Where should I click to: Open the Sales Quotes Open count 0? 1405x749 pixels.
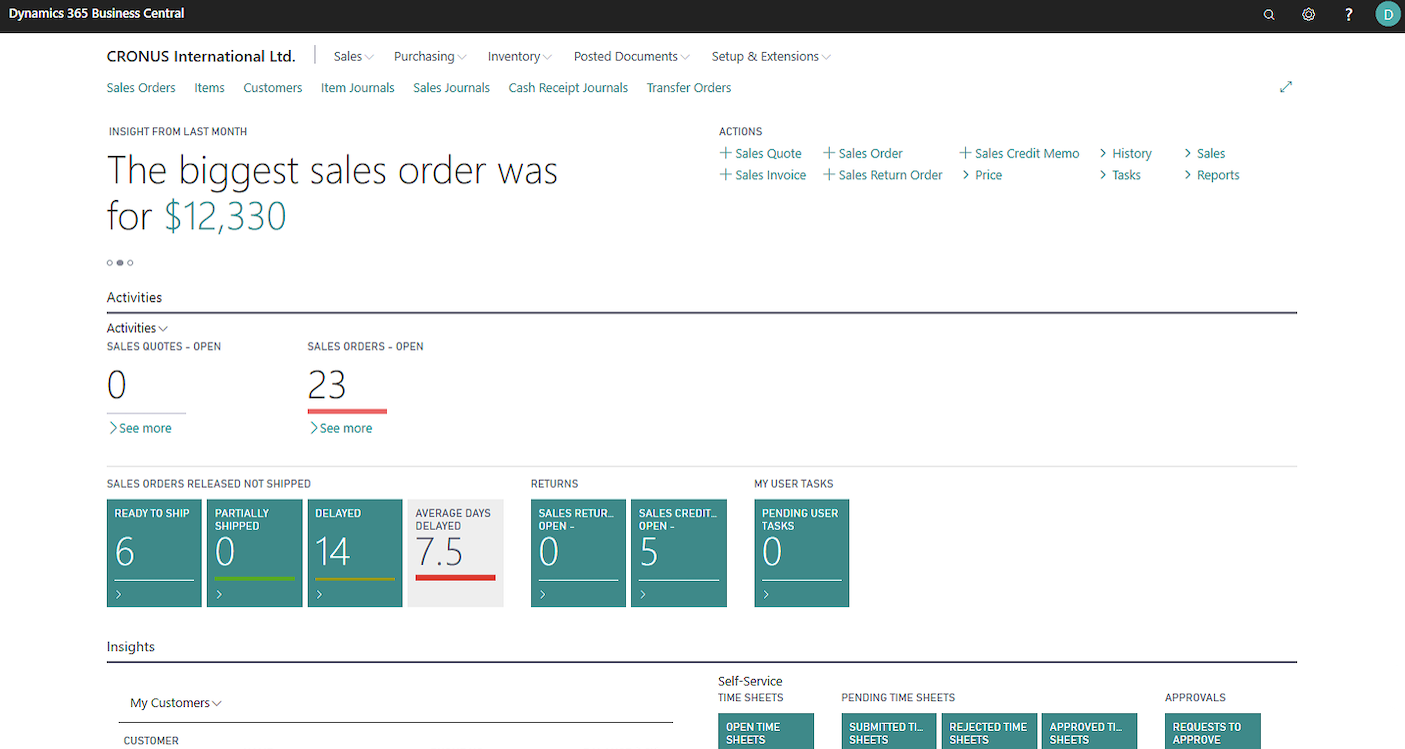117,385
